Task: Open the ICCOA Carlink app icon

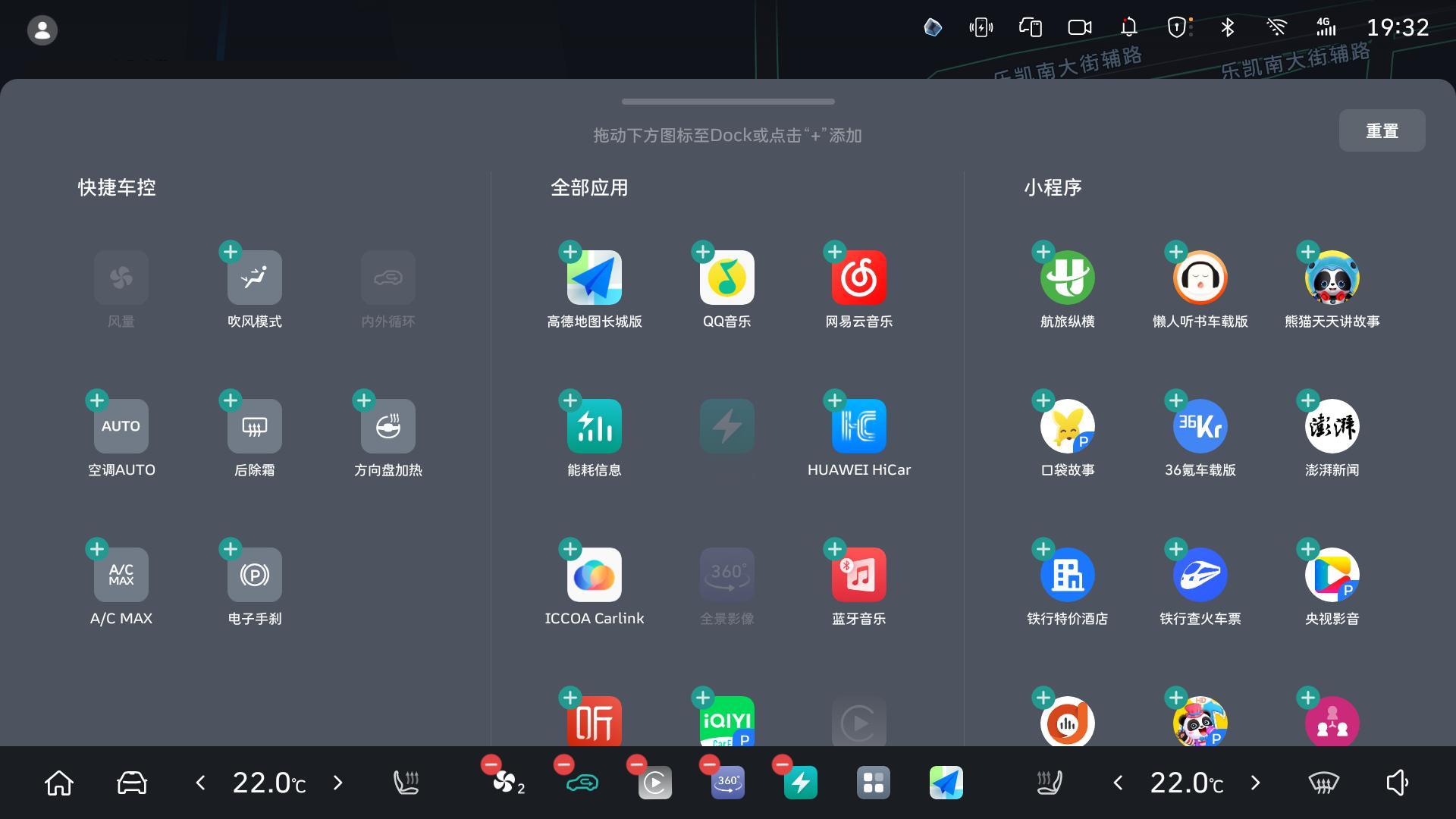Action: pyautogui.click(x=594, y=575)
